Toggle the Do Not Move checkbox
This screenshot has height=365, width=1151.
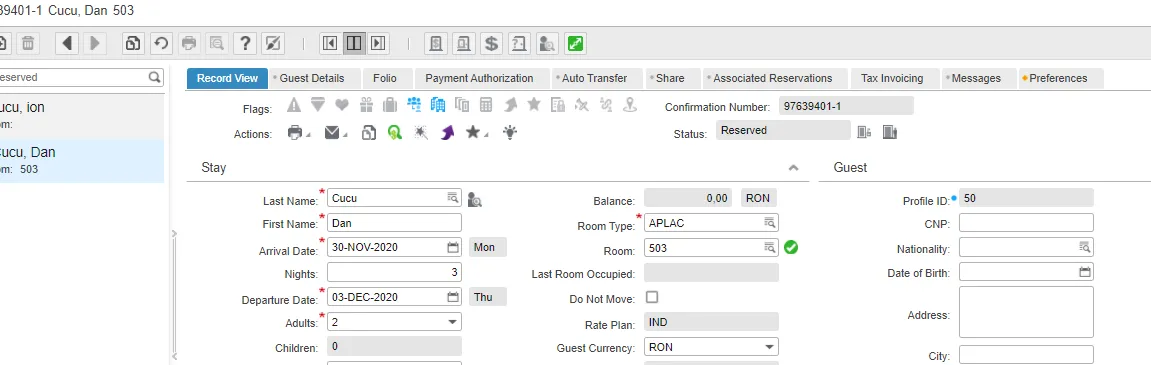pos(651,297)
